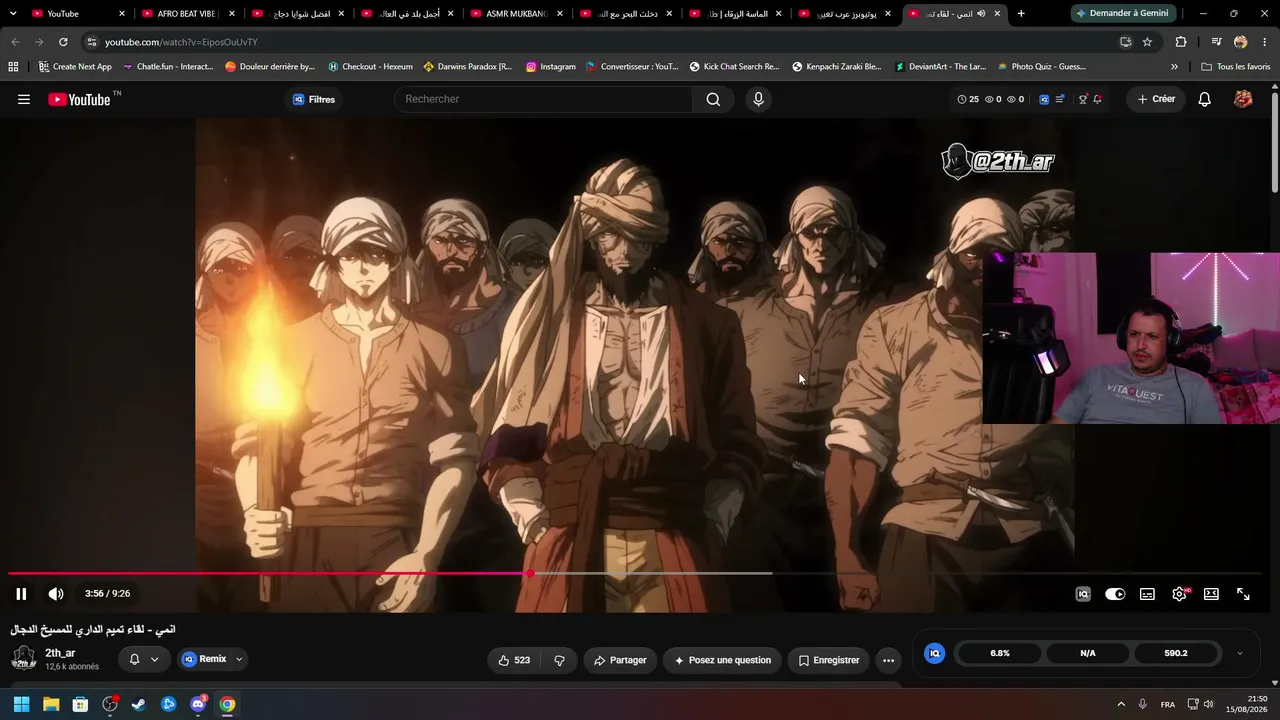Open Chrome profile avatar

[x=1241, y=42]
